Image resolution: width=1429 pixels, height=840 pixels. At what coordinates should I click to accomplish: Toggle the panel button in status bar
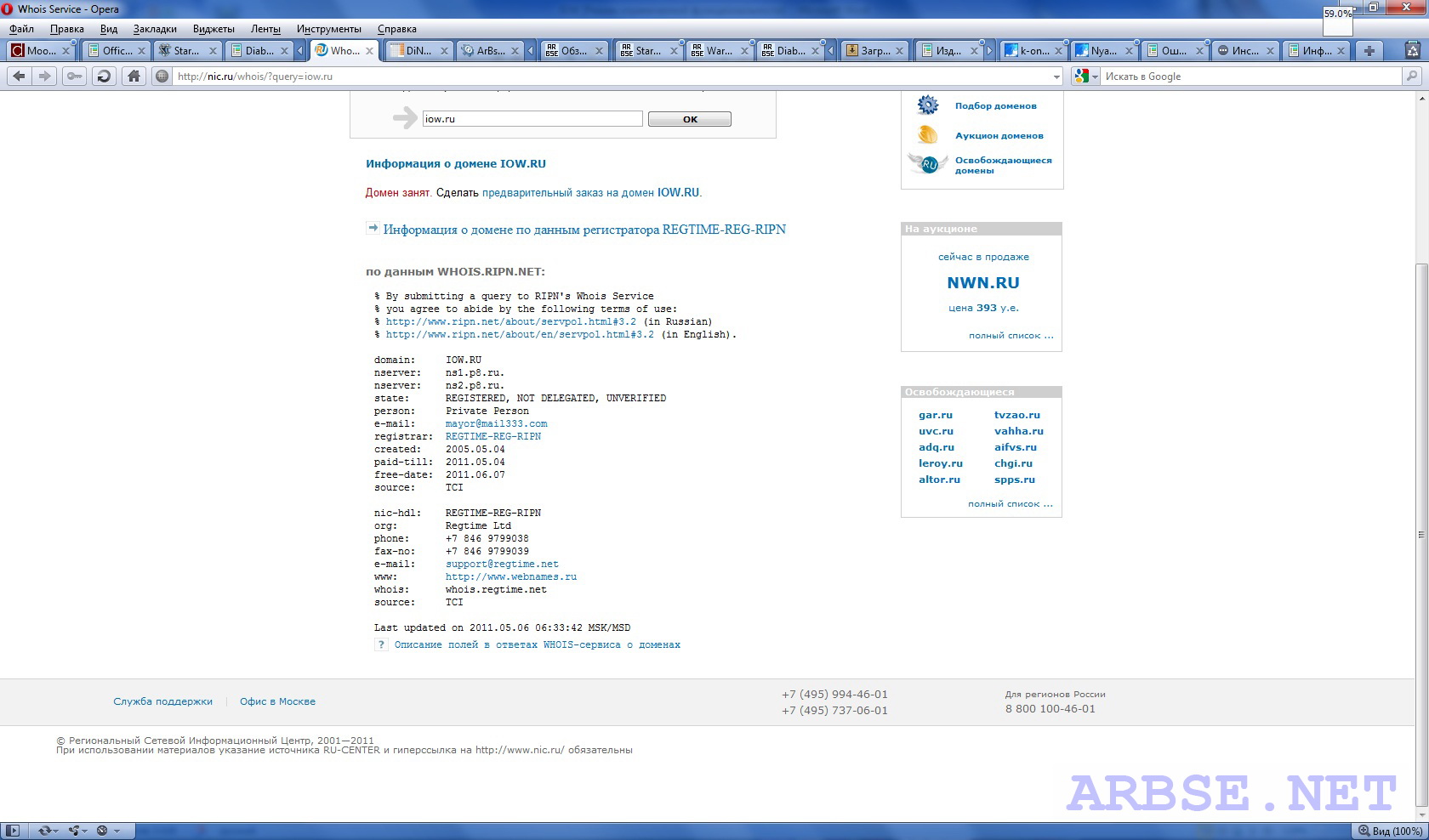(x=13, y=831)
